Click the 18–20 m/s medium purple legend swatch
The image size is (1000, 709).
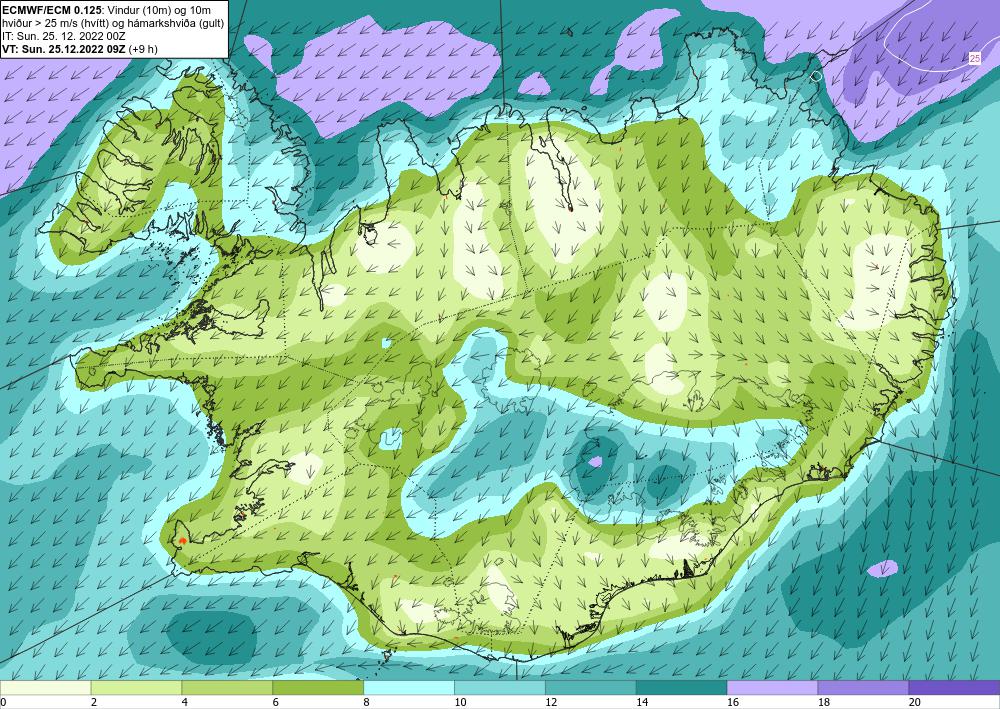point(864,688)
